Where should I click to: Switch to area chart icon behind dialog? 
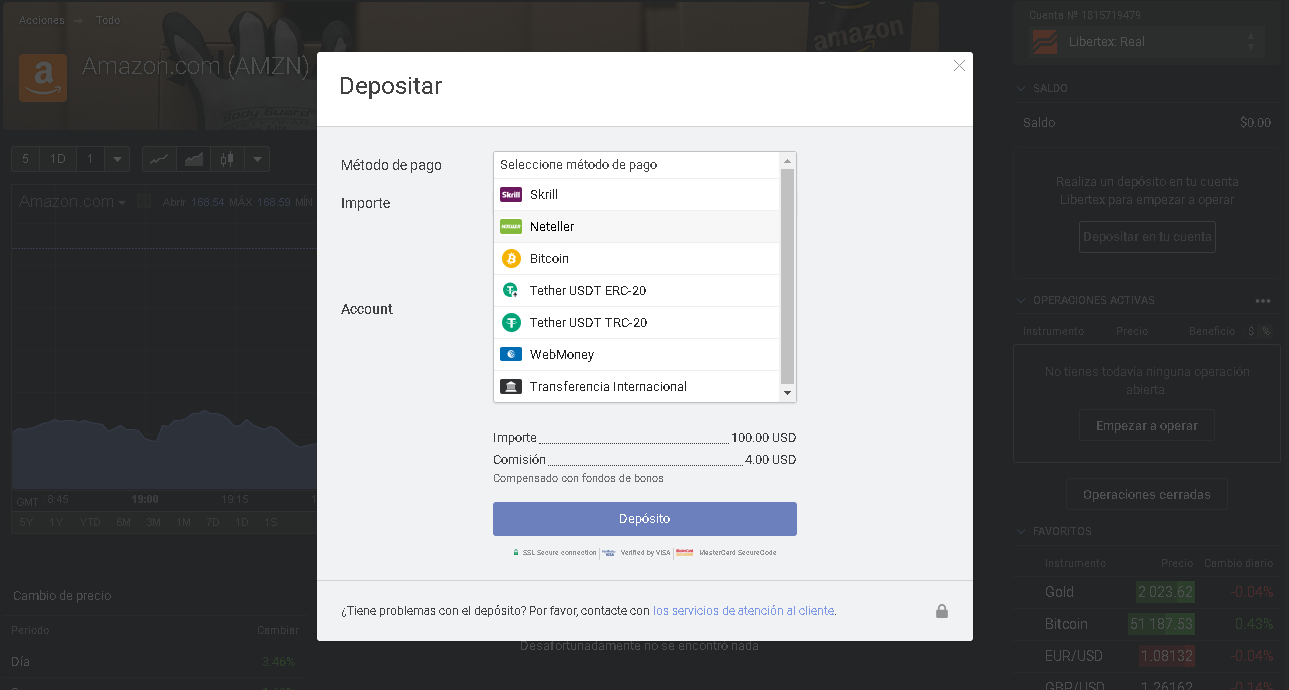coord(193,159)
